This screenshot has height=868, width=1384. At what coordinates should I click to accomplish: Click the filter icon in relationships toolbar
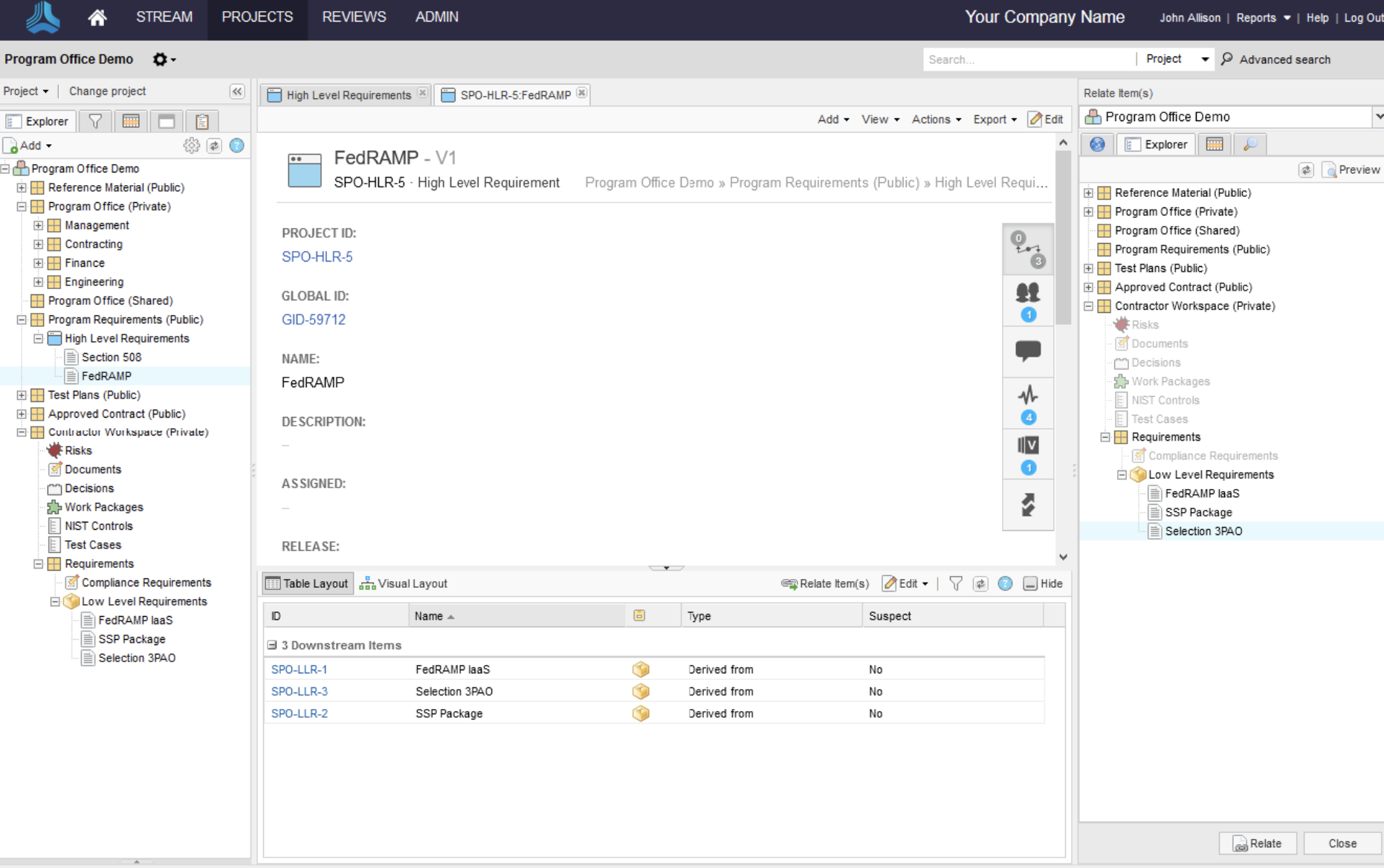click(956, 583)
